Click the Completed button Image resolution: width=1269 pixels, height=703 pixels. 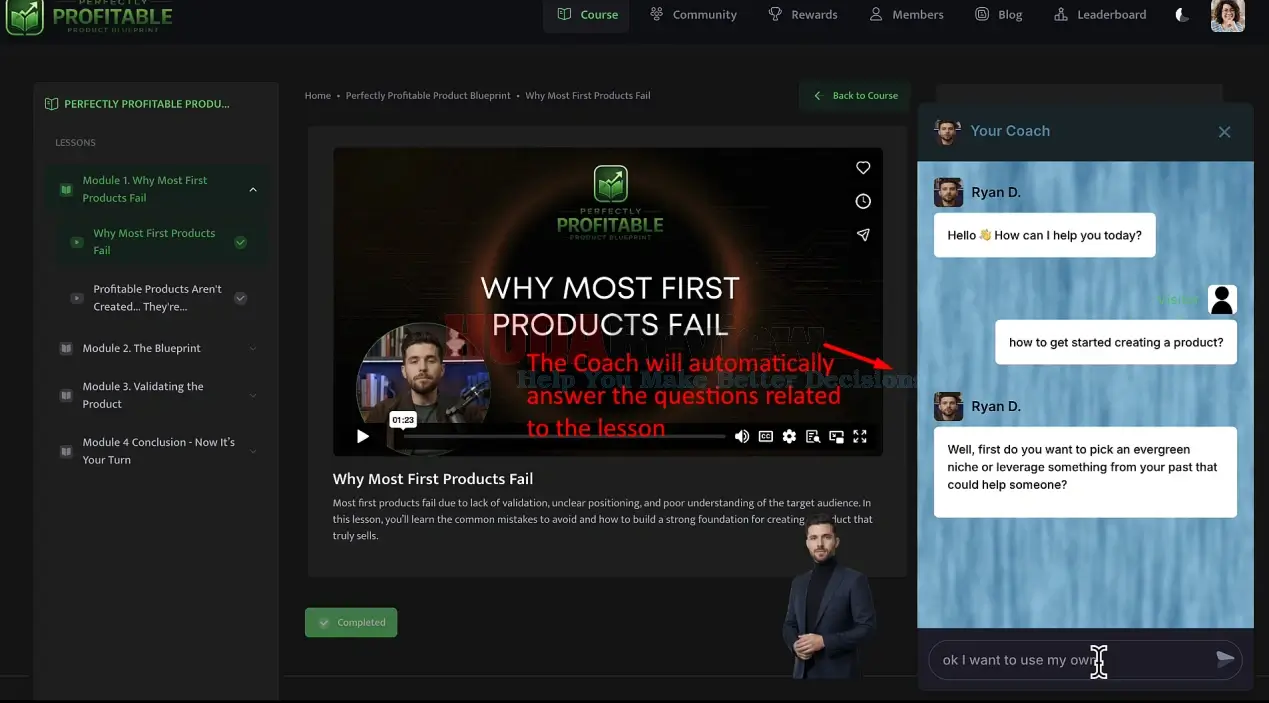click(351, 622)
